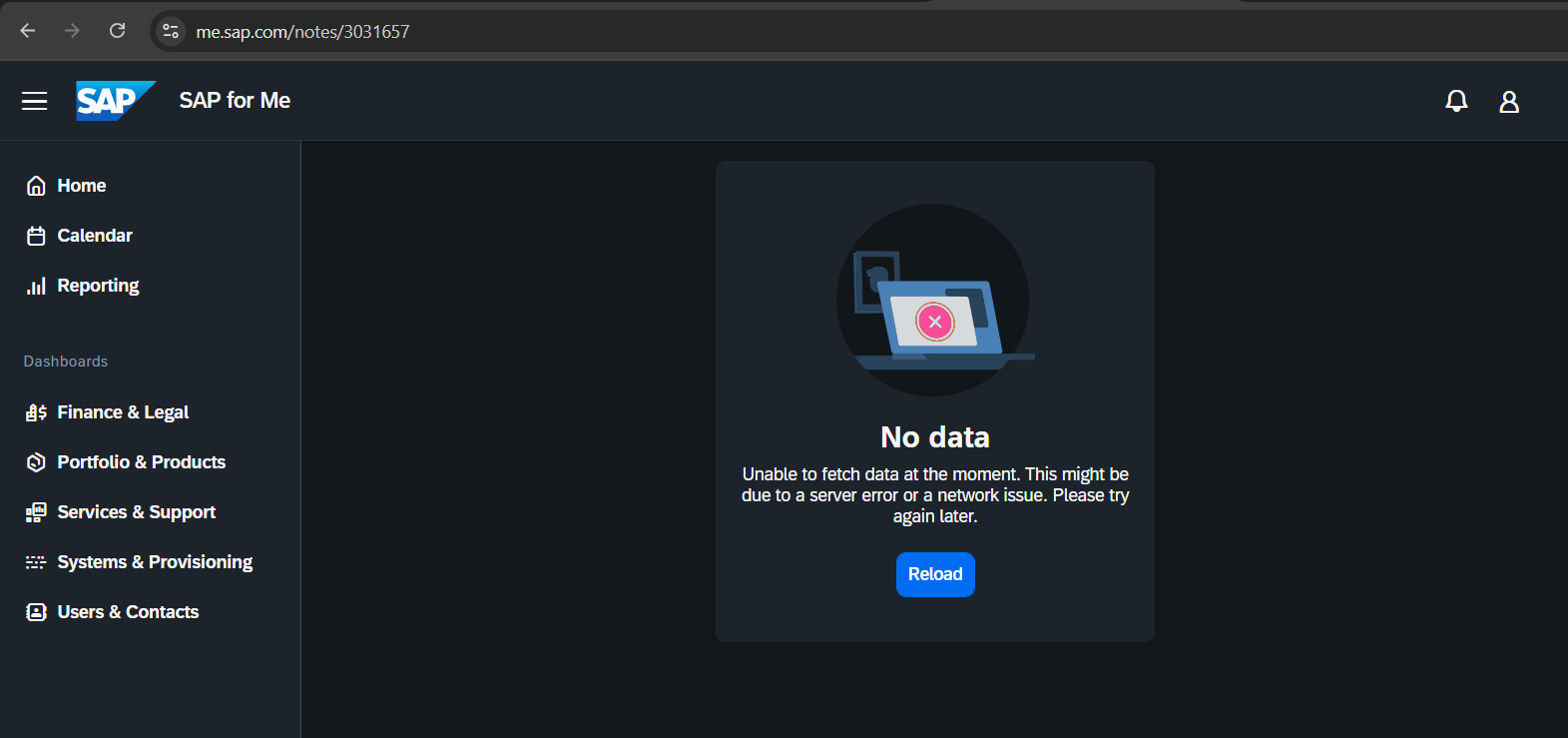The image size is (1568, 738).
Task: Click the SAP logo
Action: coord(116,101)
